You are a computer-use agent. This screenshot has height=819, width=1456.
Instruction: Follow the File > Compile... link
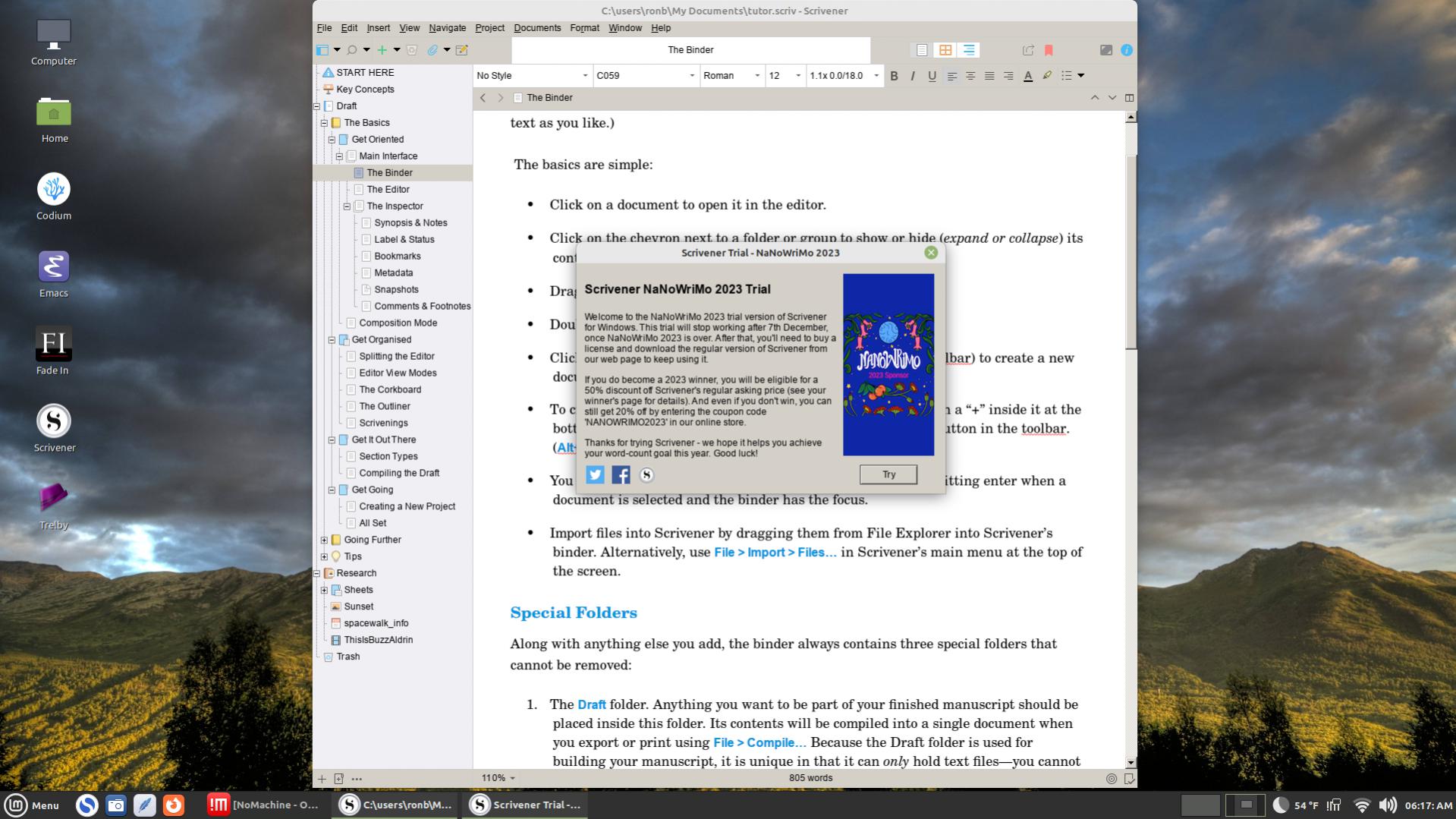[x=759, y=743]
